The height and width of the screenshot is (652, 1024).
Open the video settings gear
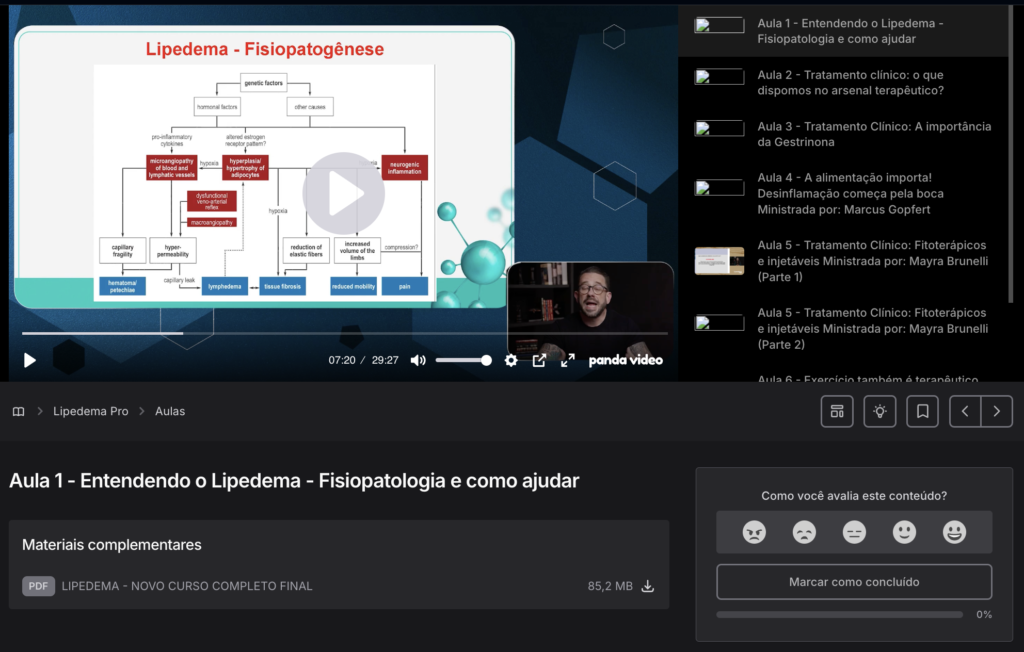(x=511, y=361)
